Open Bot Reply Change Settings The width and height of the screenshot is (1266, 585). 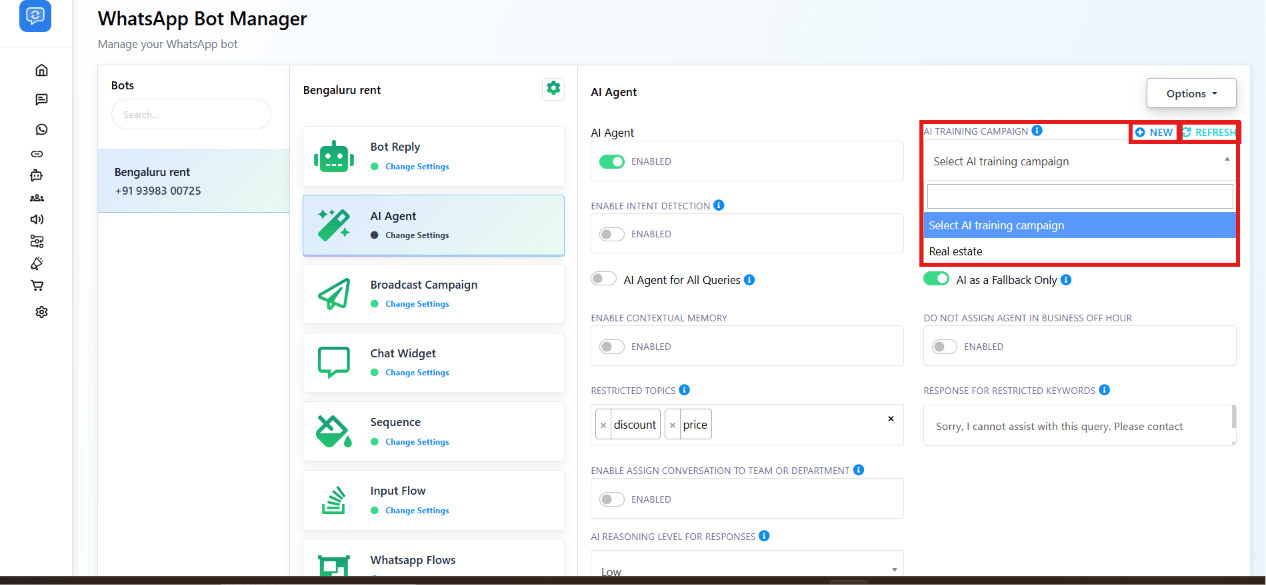click(417, 167)
